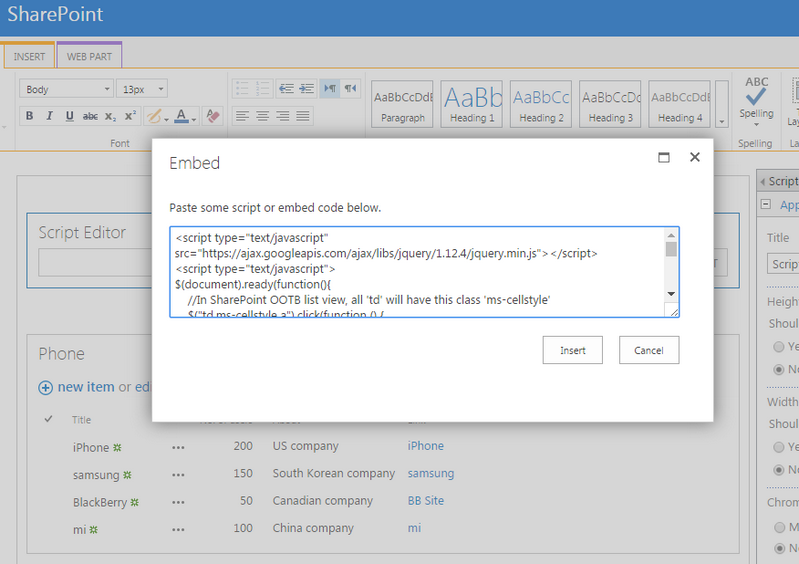Center align the text
Viewport: 799px width, 564px height.
(262, 116)
